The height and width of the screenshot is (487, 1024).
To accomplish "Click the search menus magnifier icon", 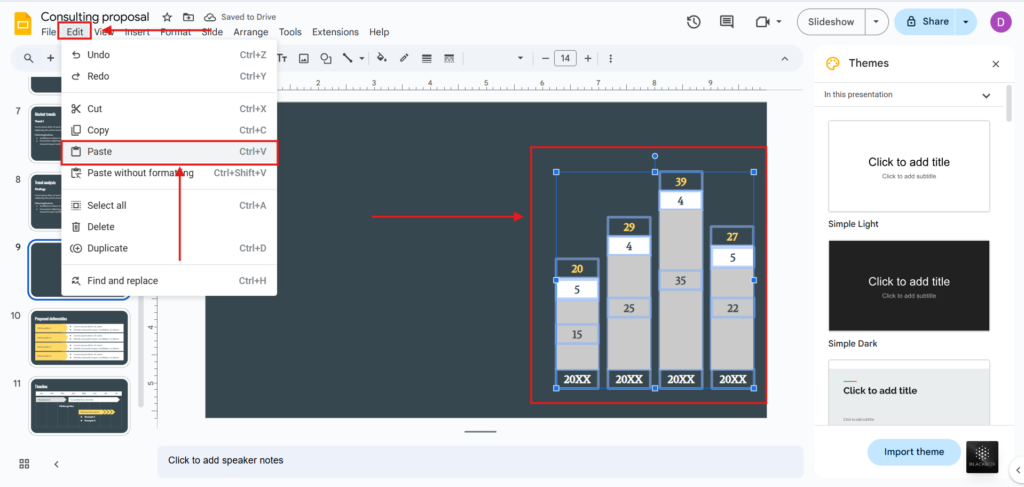I will click(26, 58).
